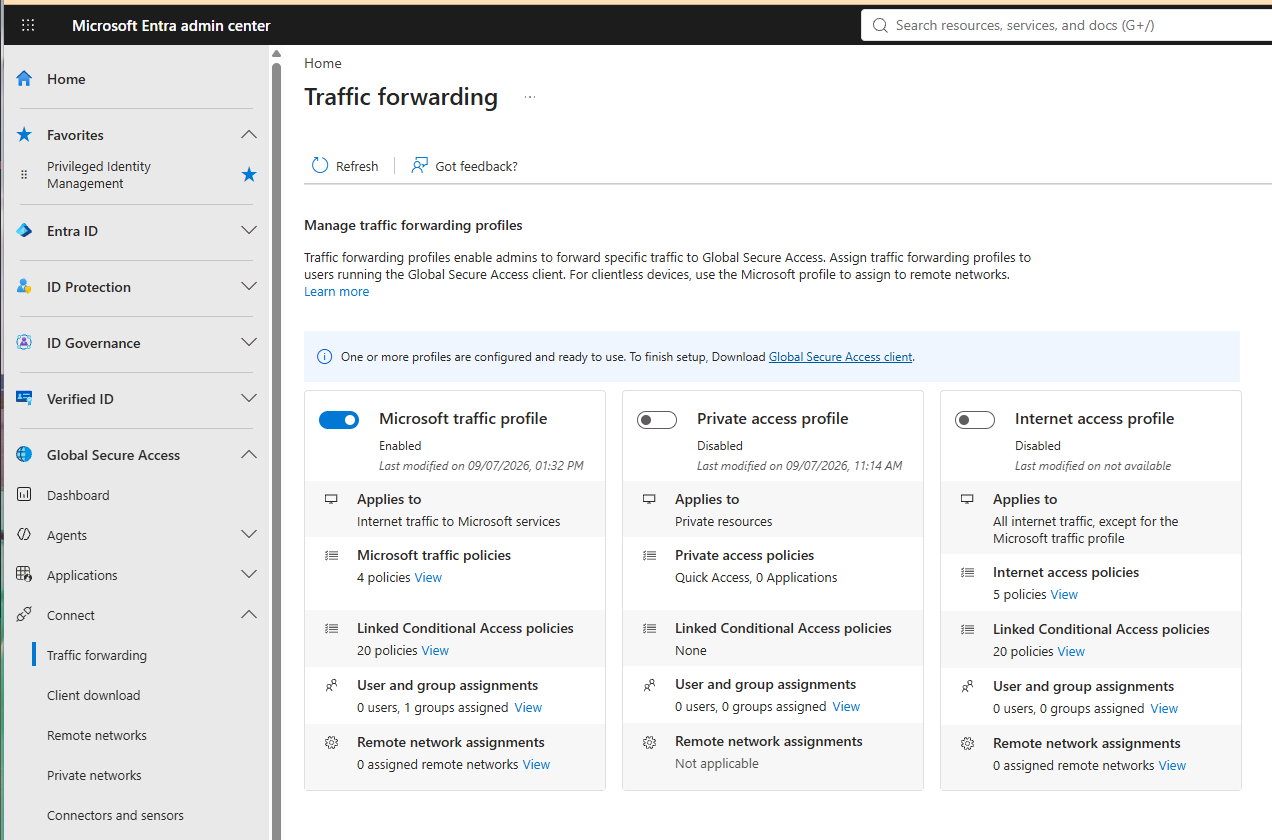The image size is (1272, 840).
Task: Click the monitor icon in Microsoft traffic Applies to
Action: click(332, 499)
